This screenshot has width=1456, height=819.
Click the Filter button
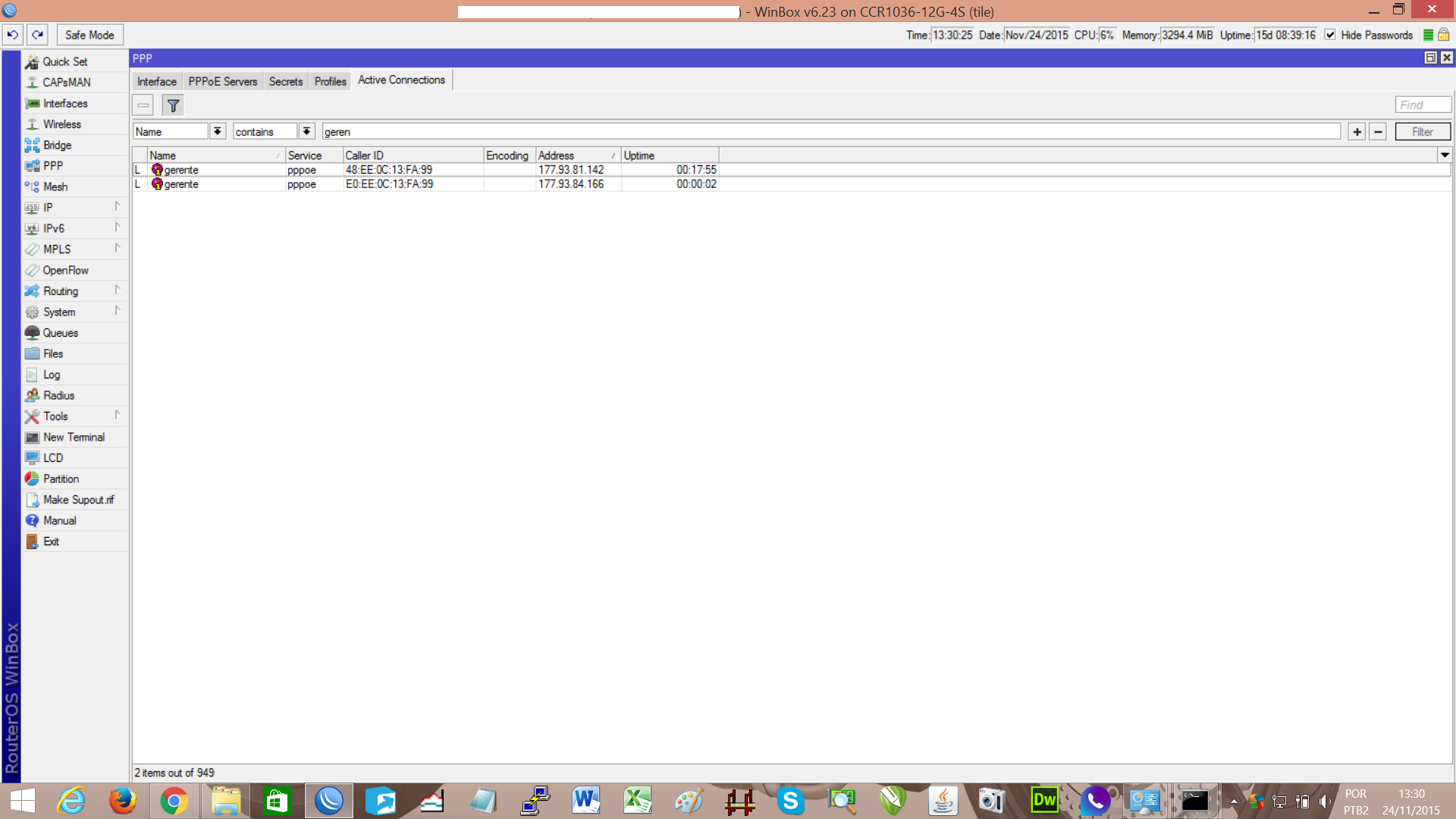(x=1422, y=131)
